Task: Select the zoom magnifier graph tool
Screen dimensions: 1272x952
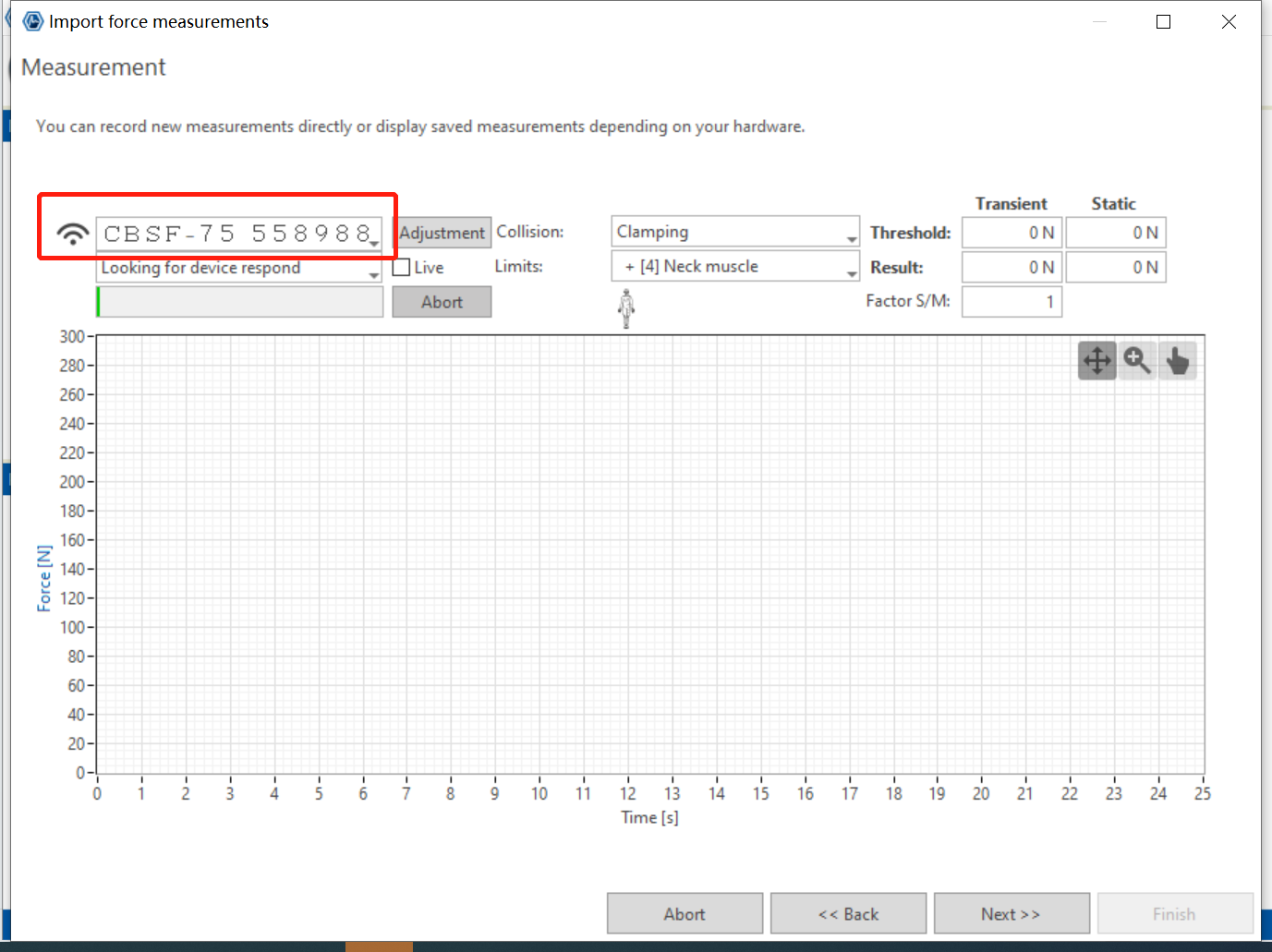Action: (1137, 360)
